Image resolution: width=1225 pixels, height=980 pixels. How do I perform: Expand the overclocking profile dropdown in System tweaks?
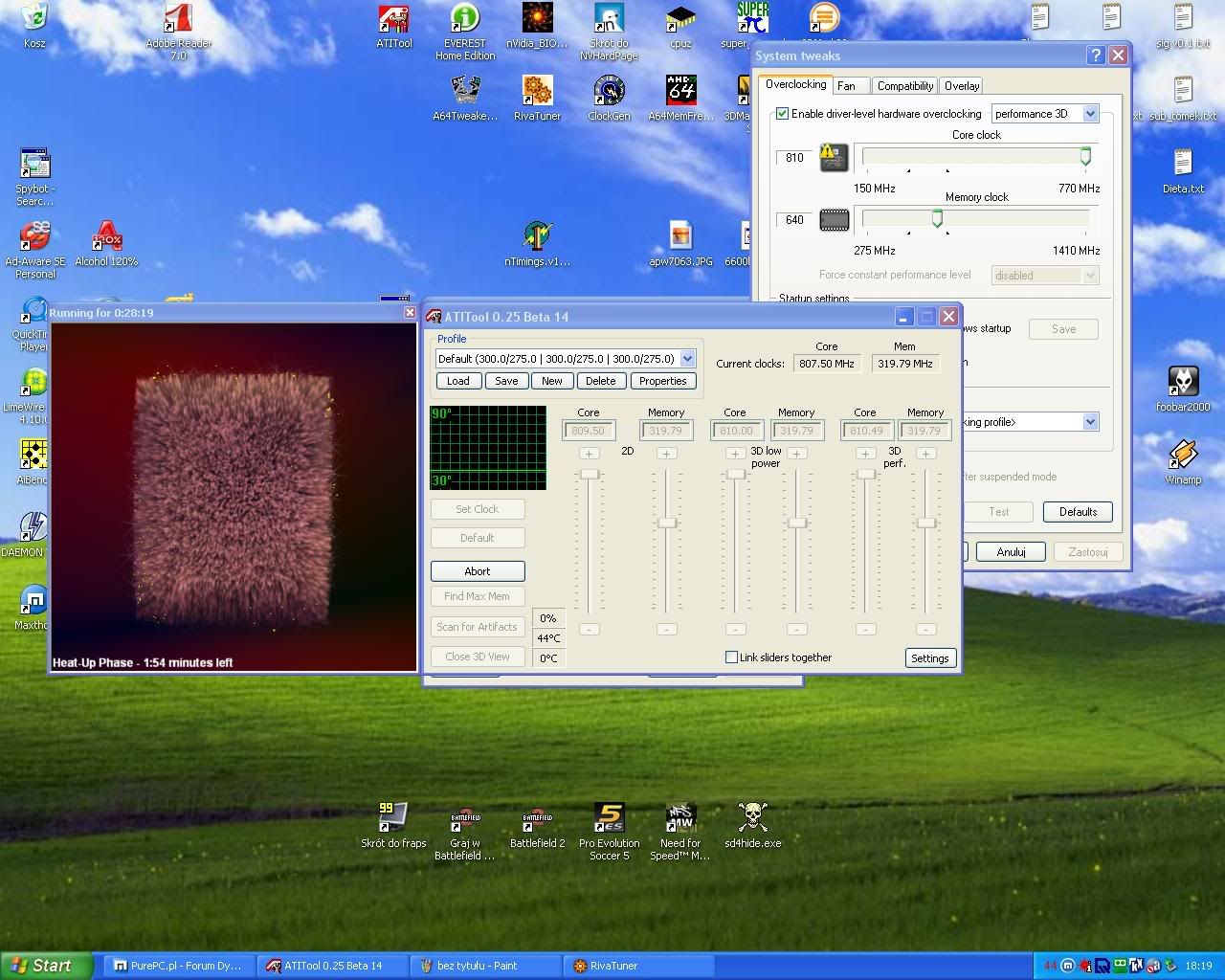coord(1090,422)
